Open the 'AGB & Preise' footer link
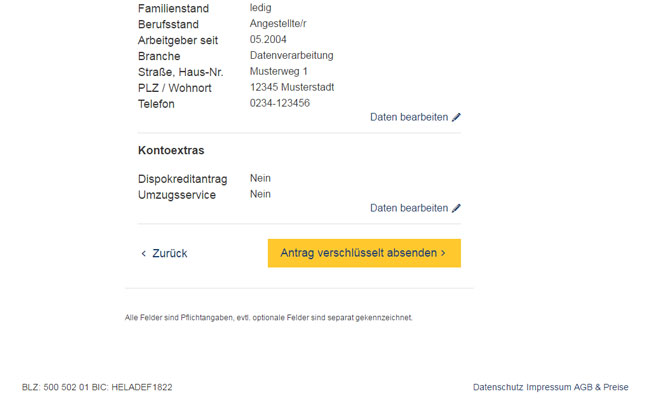 coord(601,387)
